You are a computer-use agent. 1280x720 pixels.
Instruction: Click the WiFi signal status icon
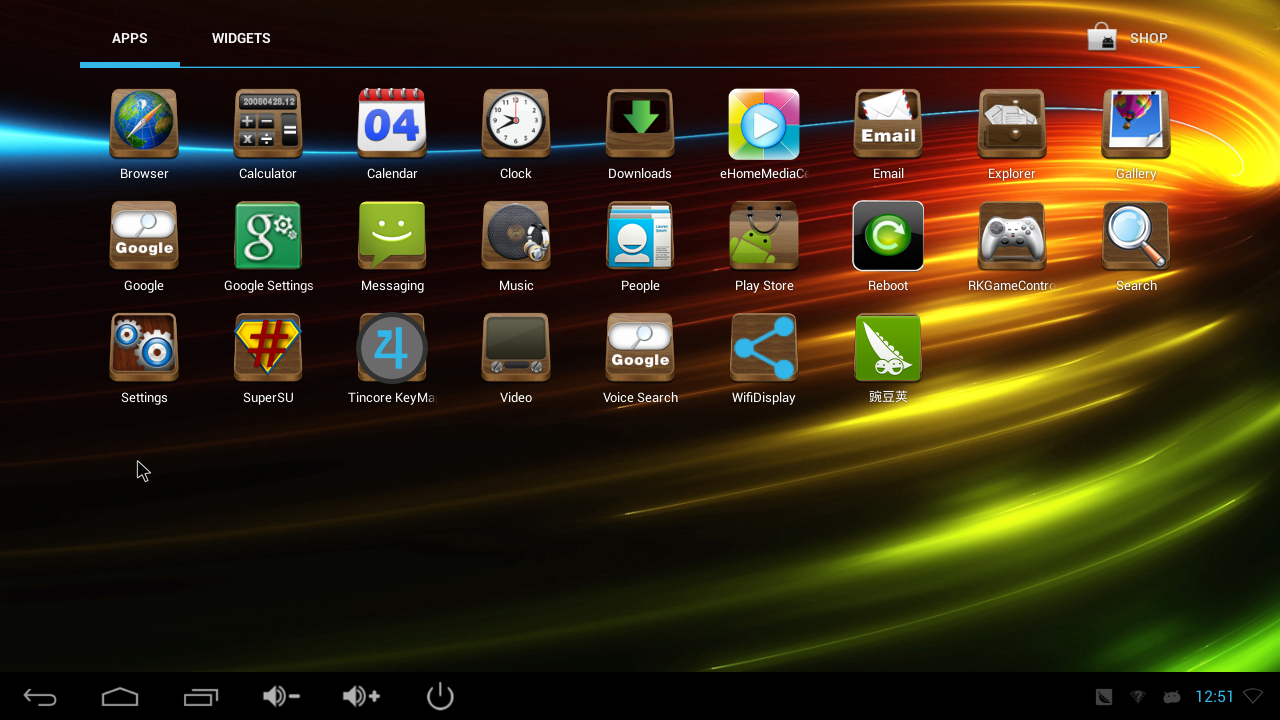(x=1138, y=697)
